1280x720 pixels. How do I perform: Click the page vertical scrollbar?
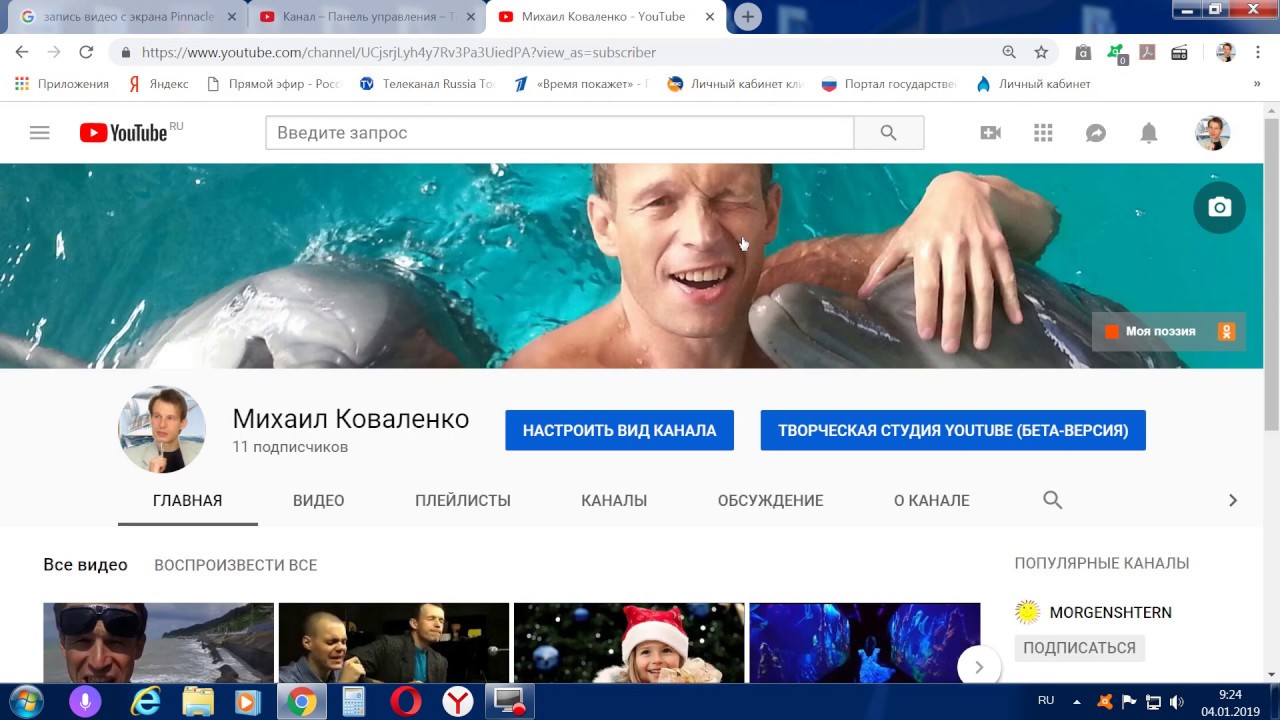coord(1271,275)
